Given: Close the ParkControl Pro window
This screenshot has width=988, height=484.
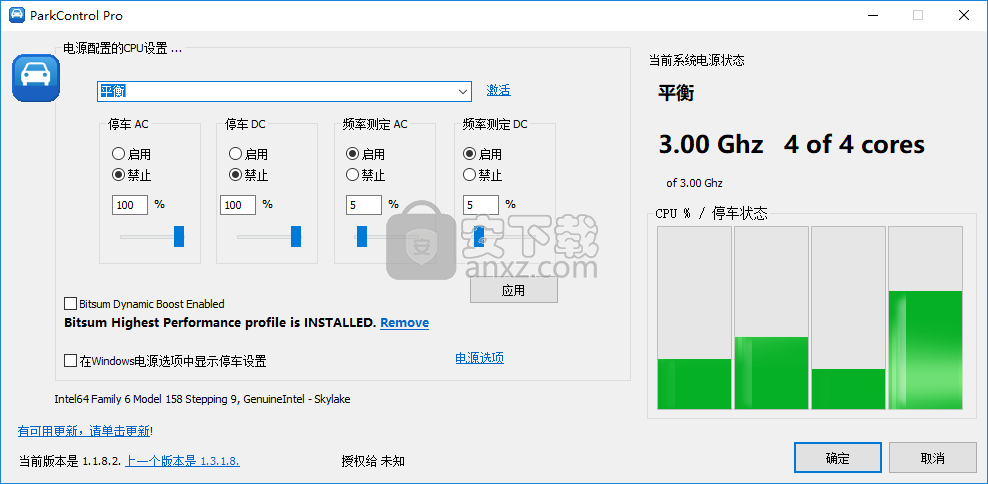Looking at the screenshot, I should point(964,15).
